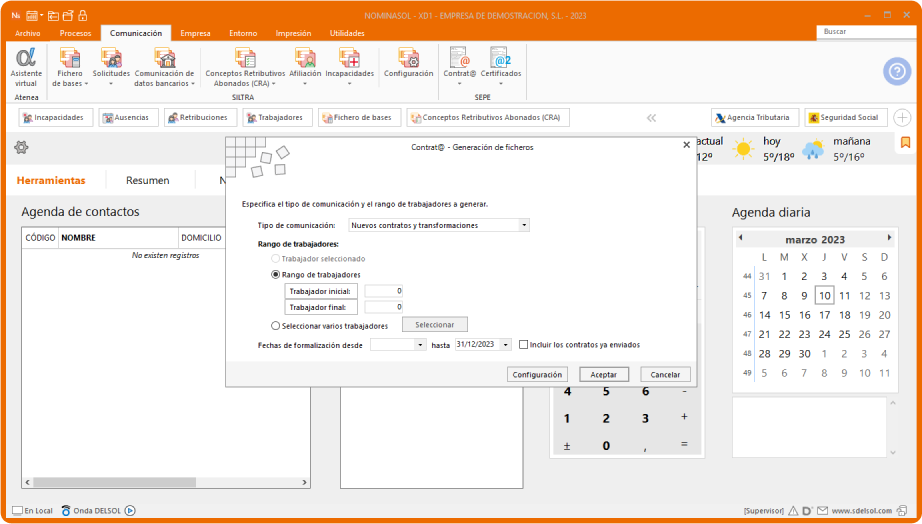Open the 'desde' date dropdown

click(x=420, y=345)
